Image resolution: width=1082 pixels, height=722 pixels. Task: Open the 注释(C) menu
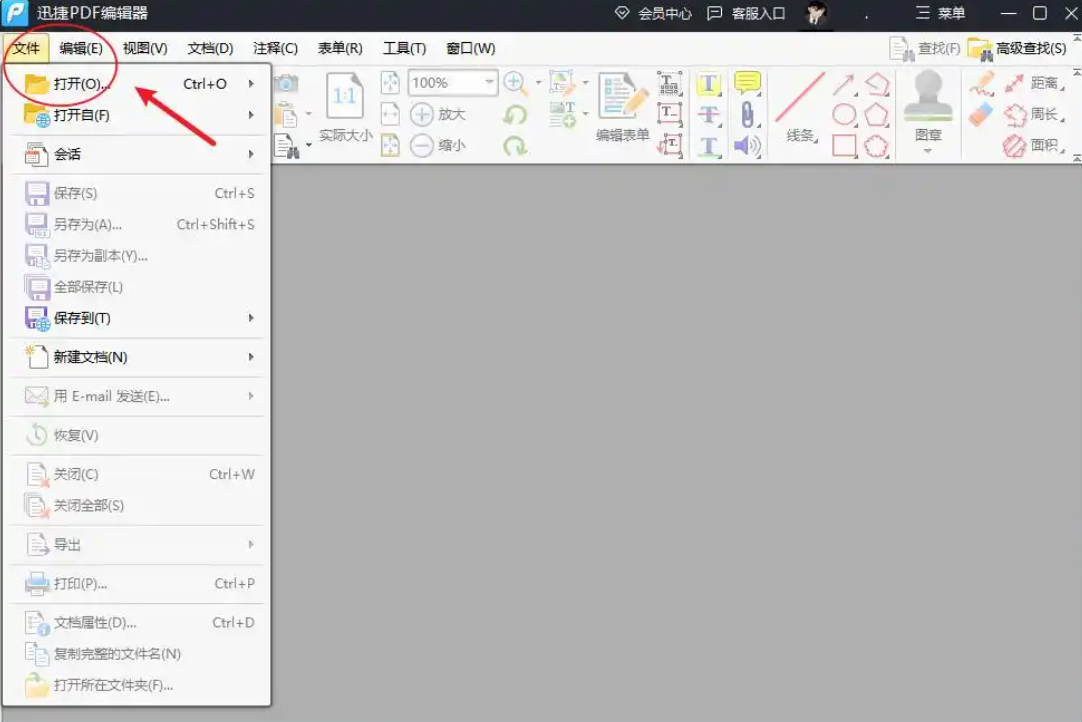coord(273,48)
